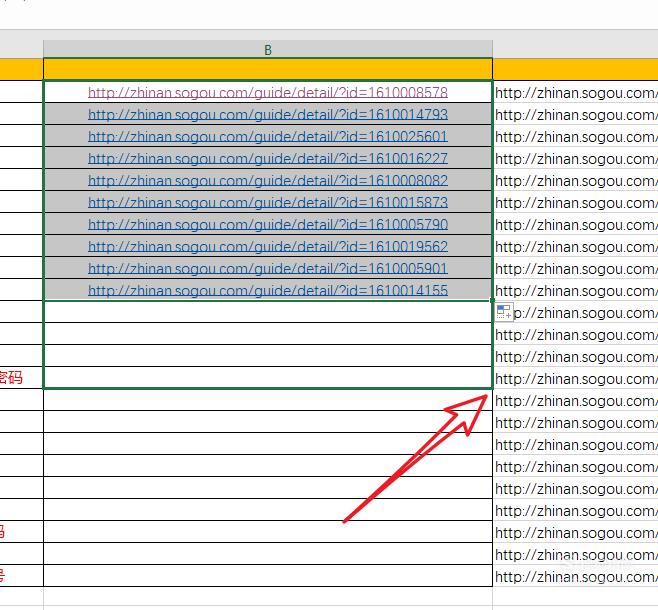Image resolution: width=658 pixels, height=610 pixels.
Task: Select column C cell beside link id=1610008578
Action: (575, 92)
